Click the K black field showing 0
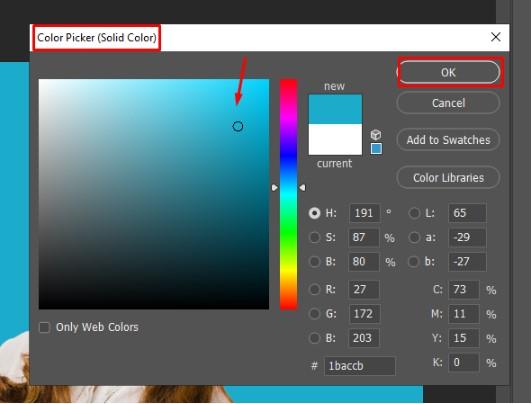Image resolution: width=532 pixels, height=404 pixels. pyautogui.click(x=464, y=362)
